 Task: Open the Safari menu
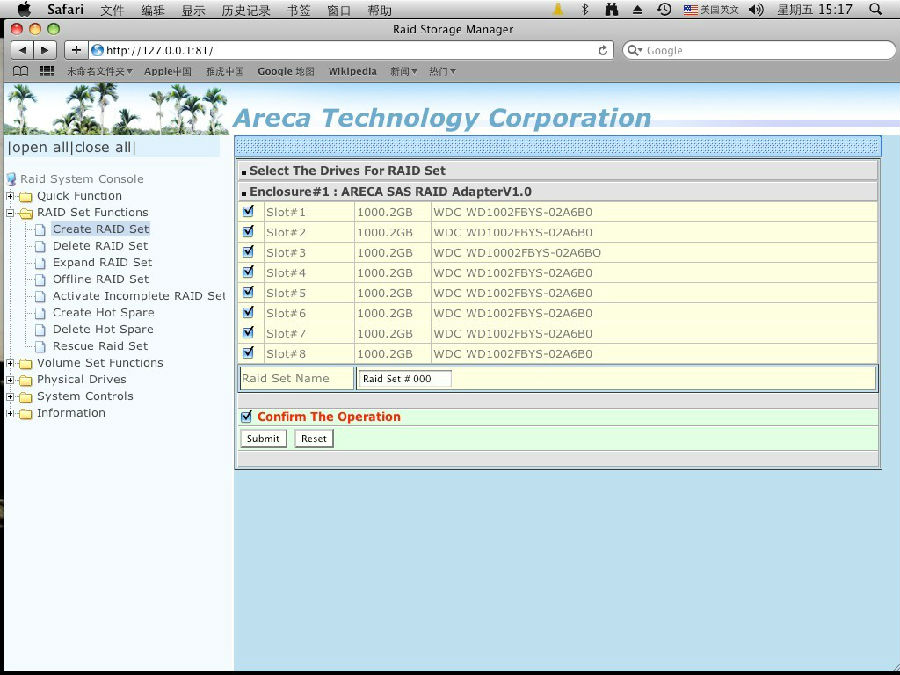[x=65, y=9]
